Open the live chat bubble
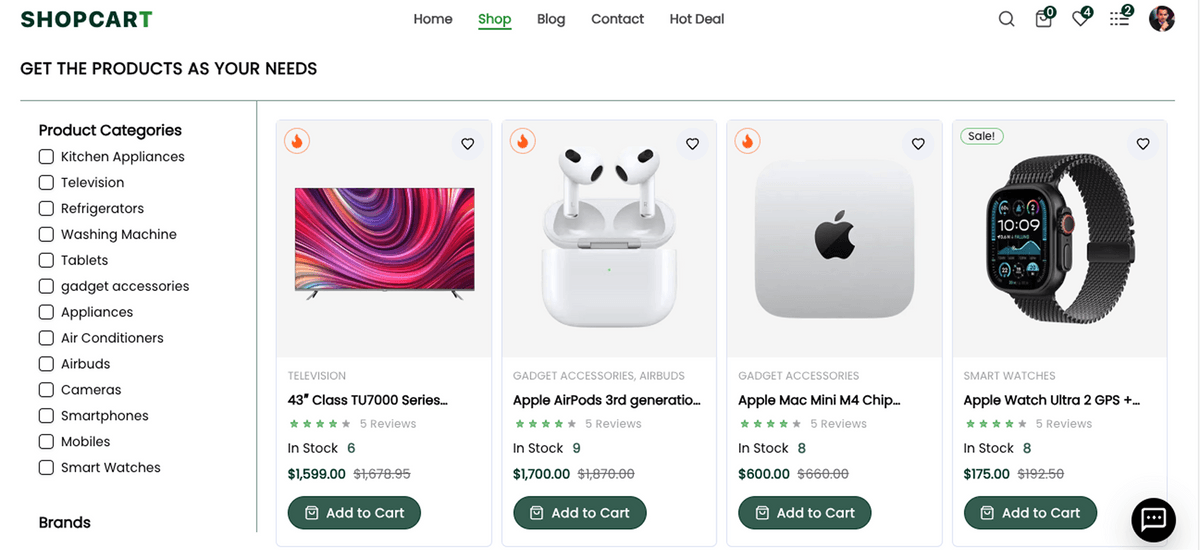 [x=1153, y=519]
